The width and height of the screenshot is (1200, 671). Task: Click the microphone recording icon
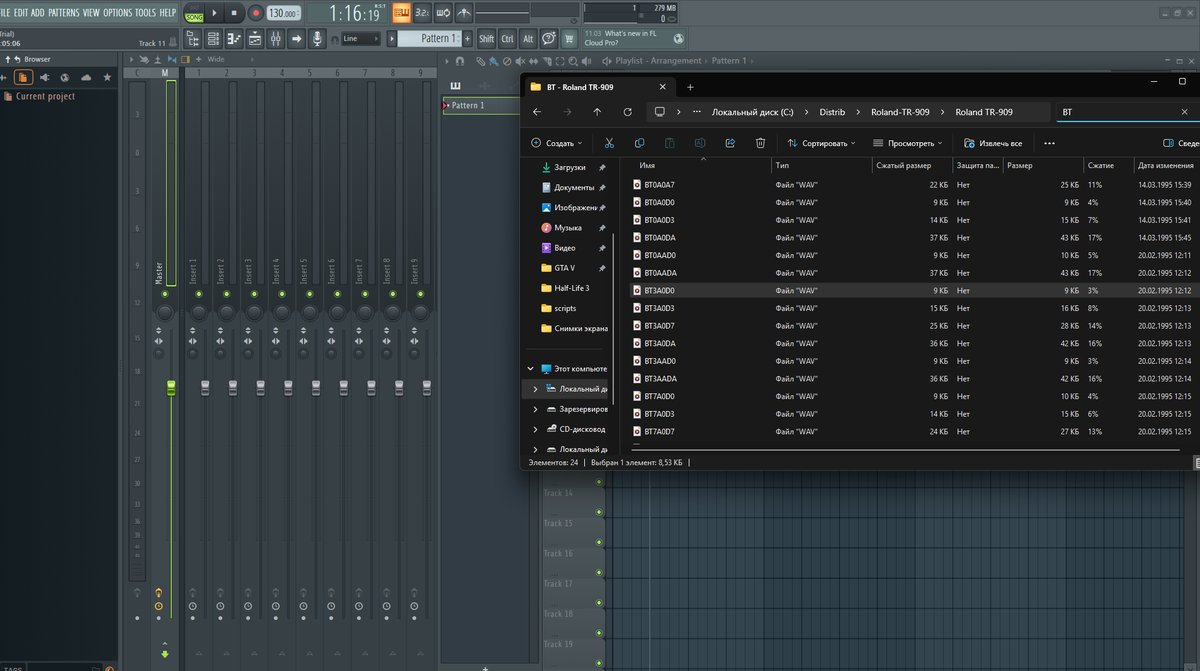[x=317, y=39]
